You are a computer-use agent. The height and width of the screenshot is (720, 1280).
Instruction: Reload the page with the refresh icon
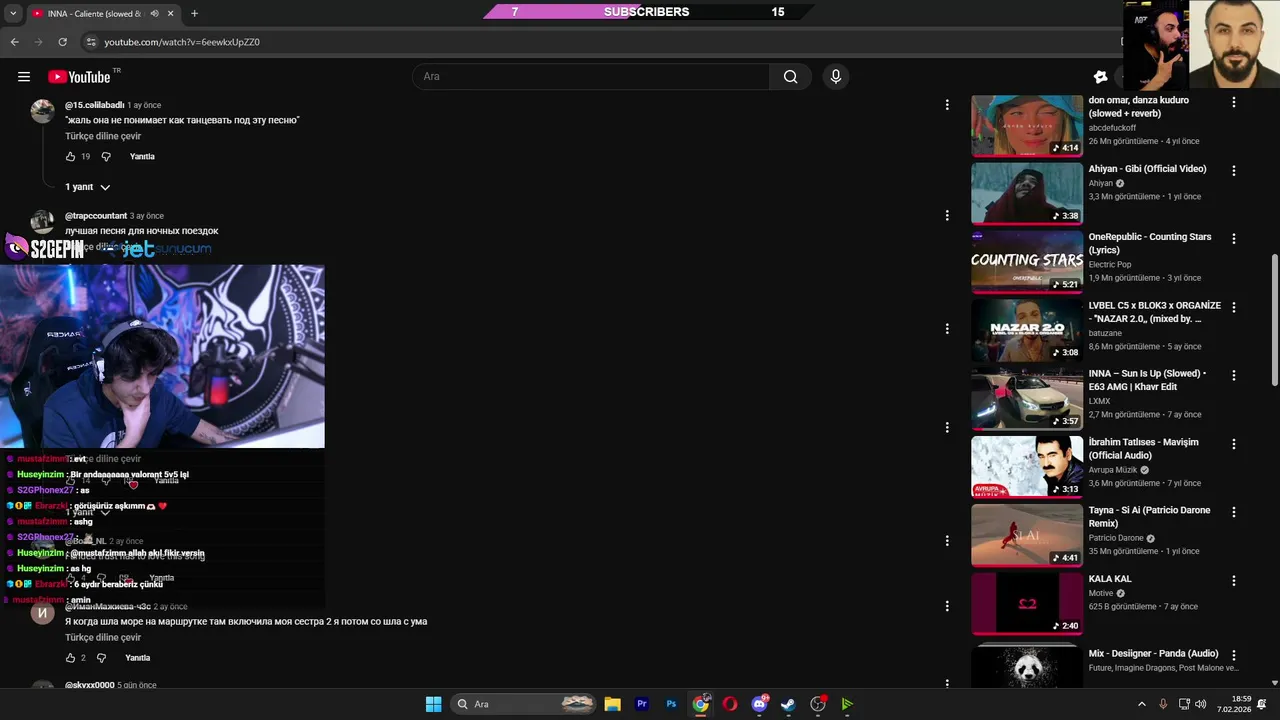[62, 42]
